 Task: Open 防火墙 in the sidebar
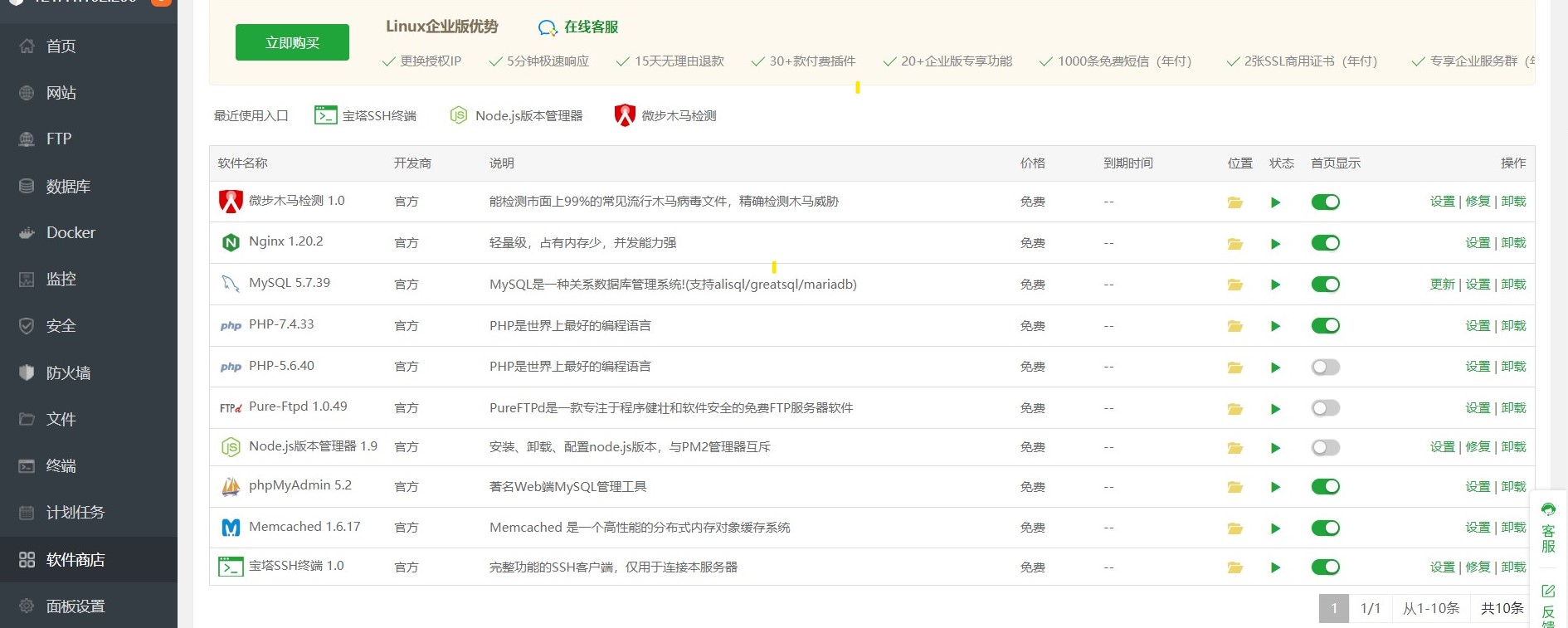click(89, 373)
